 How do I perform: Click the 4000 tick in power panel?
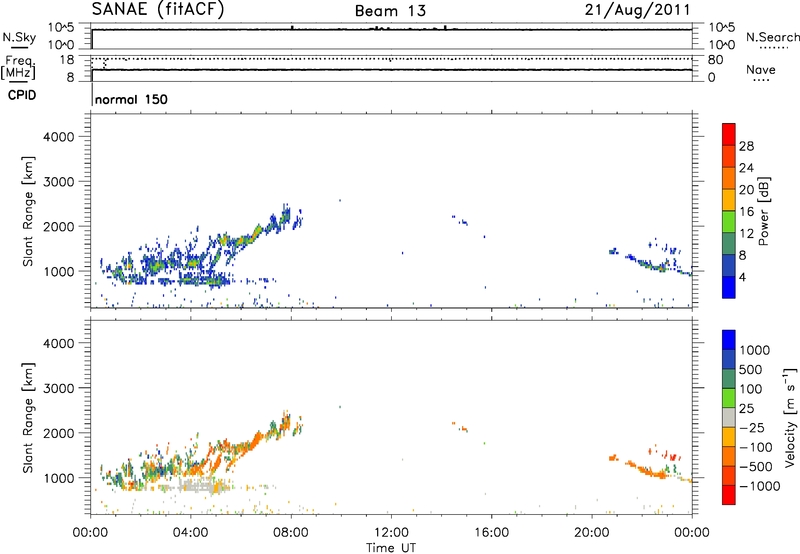tap(59, 137)
